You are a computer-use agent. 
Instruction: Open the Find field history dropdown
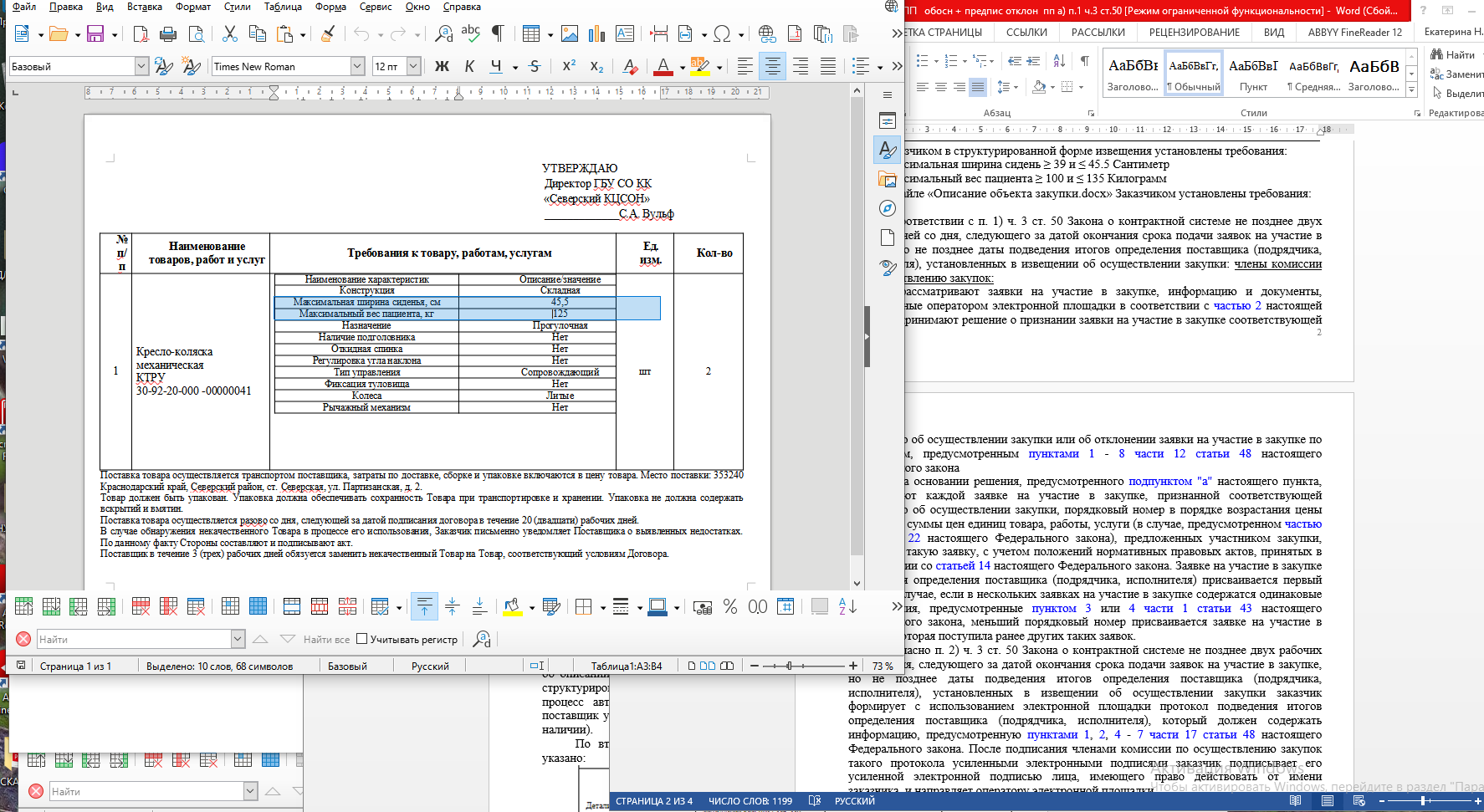click(238, 639)
